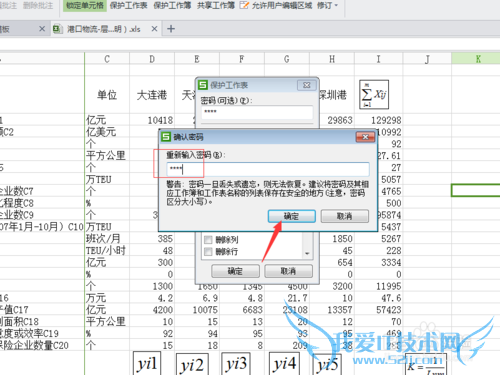Viewport: 500px width, 375px height.
Task: Click the yi3 formula image
Action: (236, 363)
